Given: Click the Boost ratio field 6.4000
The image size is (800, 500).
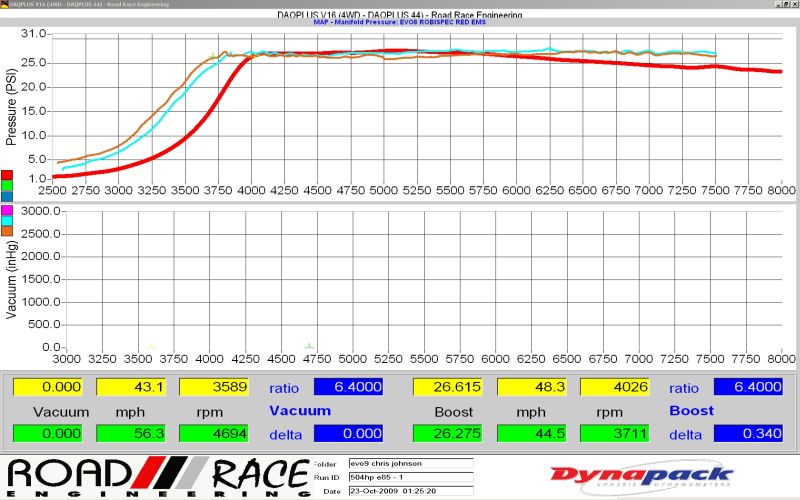Looking at the screenshot, I should (748, 387).
